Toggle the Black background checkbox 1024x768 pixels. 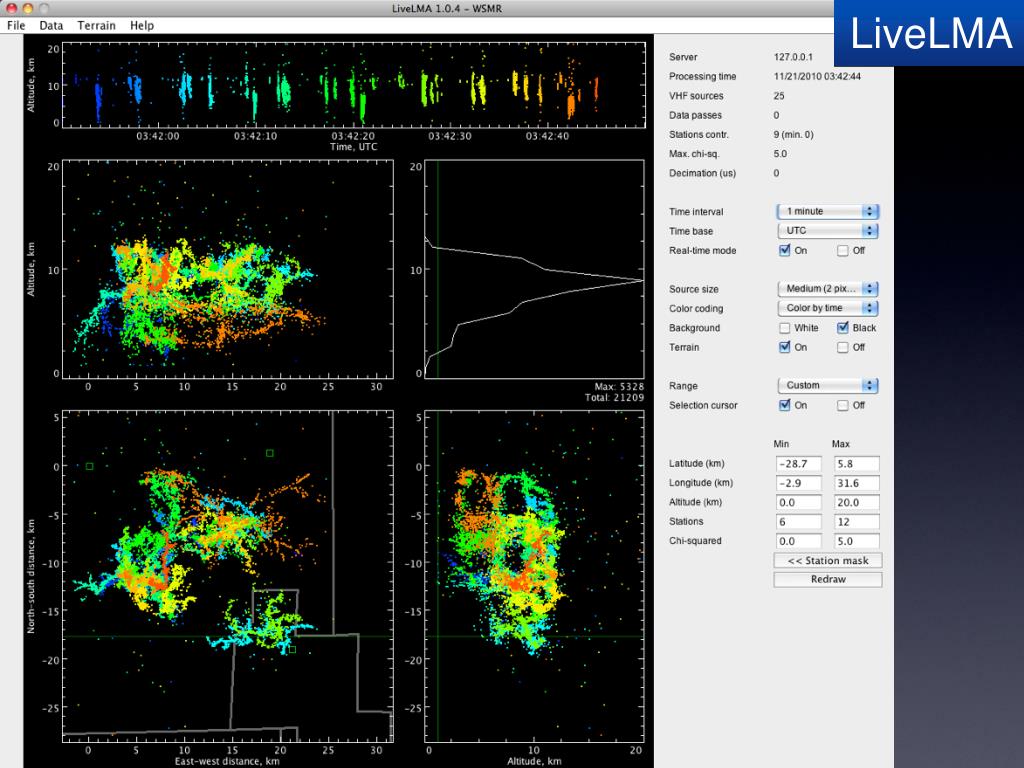(x=842, y=327)
